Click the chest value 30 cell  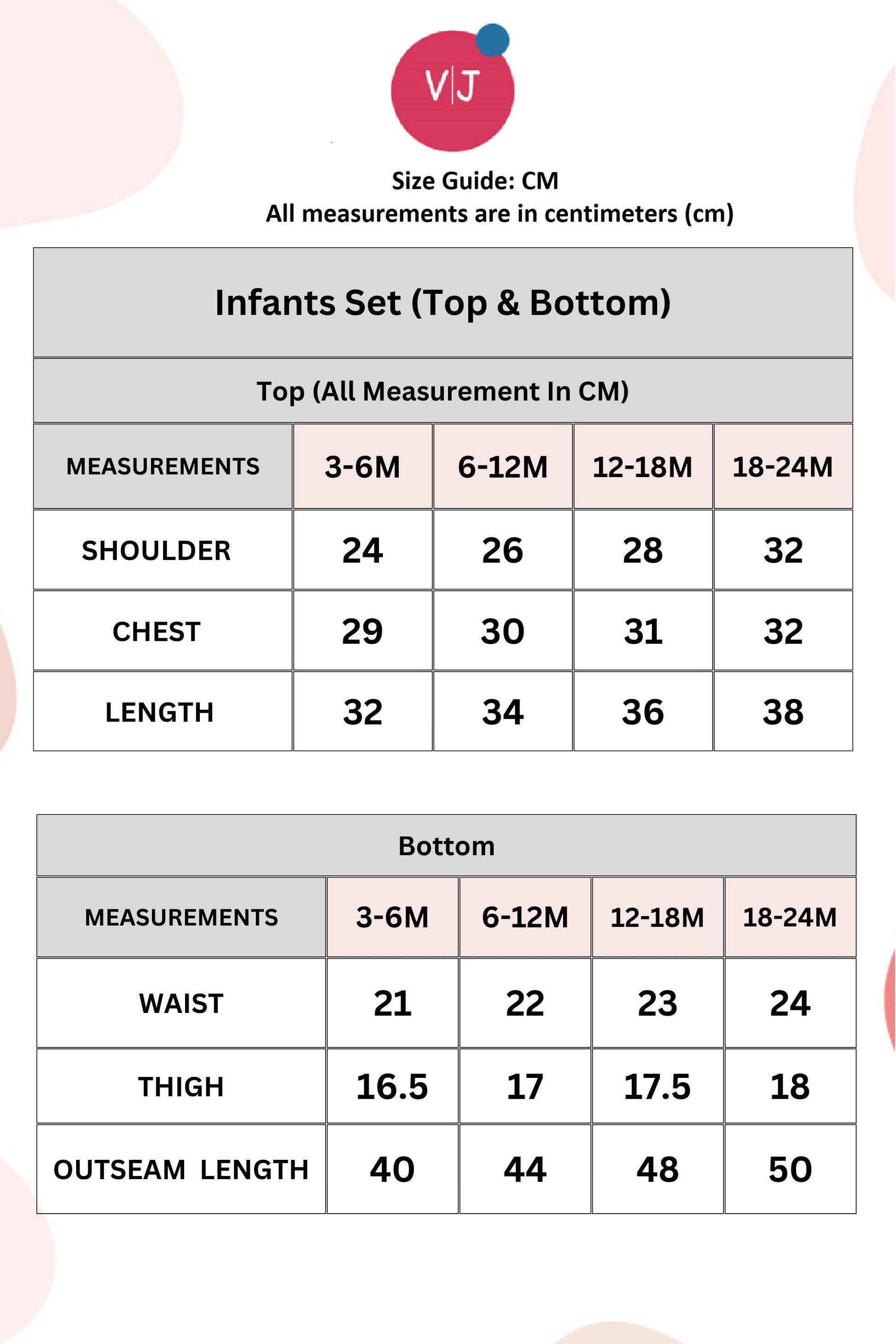(503, 631)
